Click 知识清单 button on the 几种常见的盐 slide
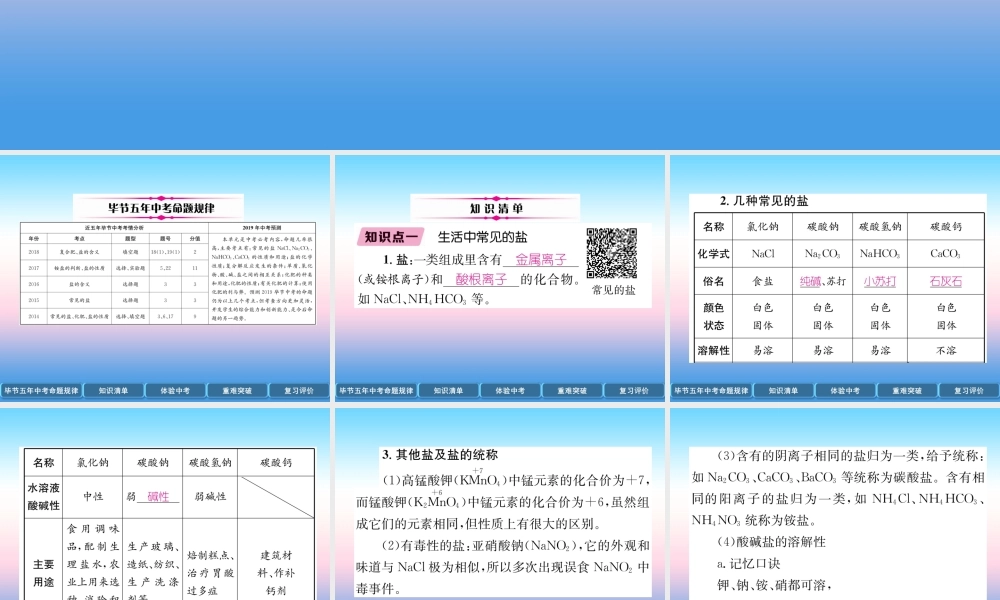This screenshot has width=1000, height=600. click(783, 391)
